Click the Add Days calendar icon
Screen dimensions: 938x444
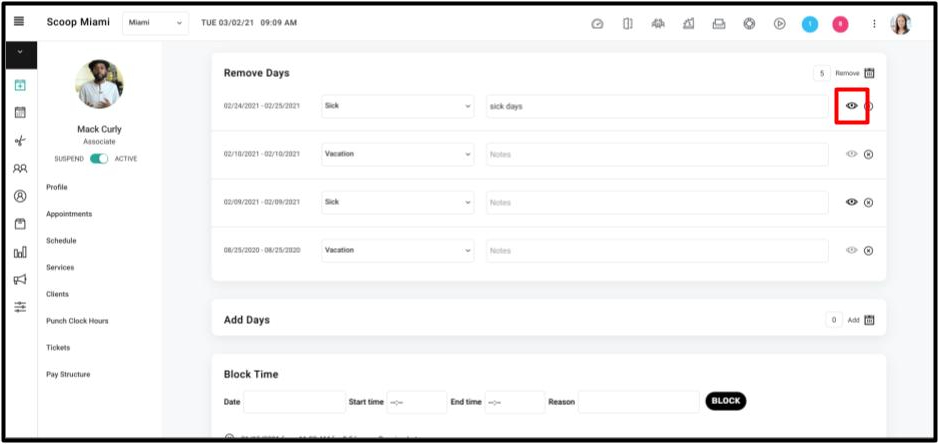click(x=869, y=320)
